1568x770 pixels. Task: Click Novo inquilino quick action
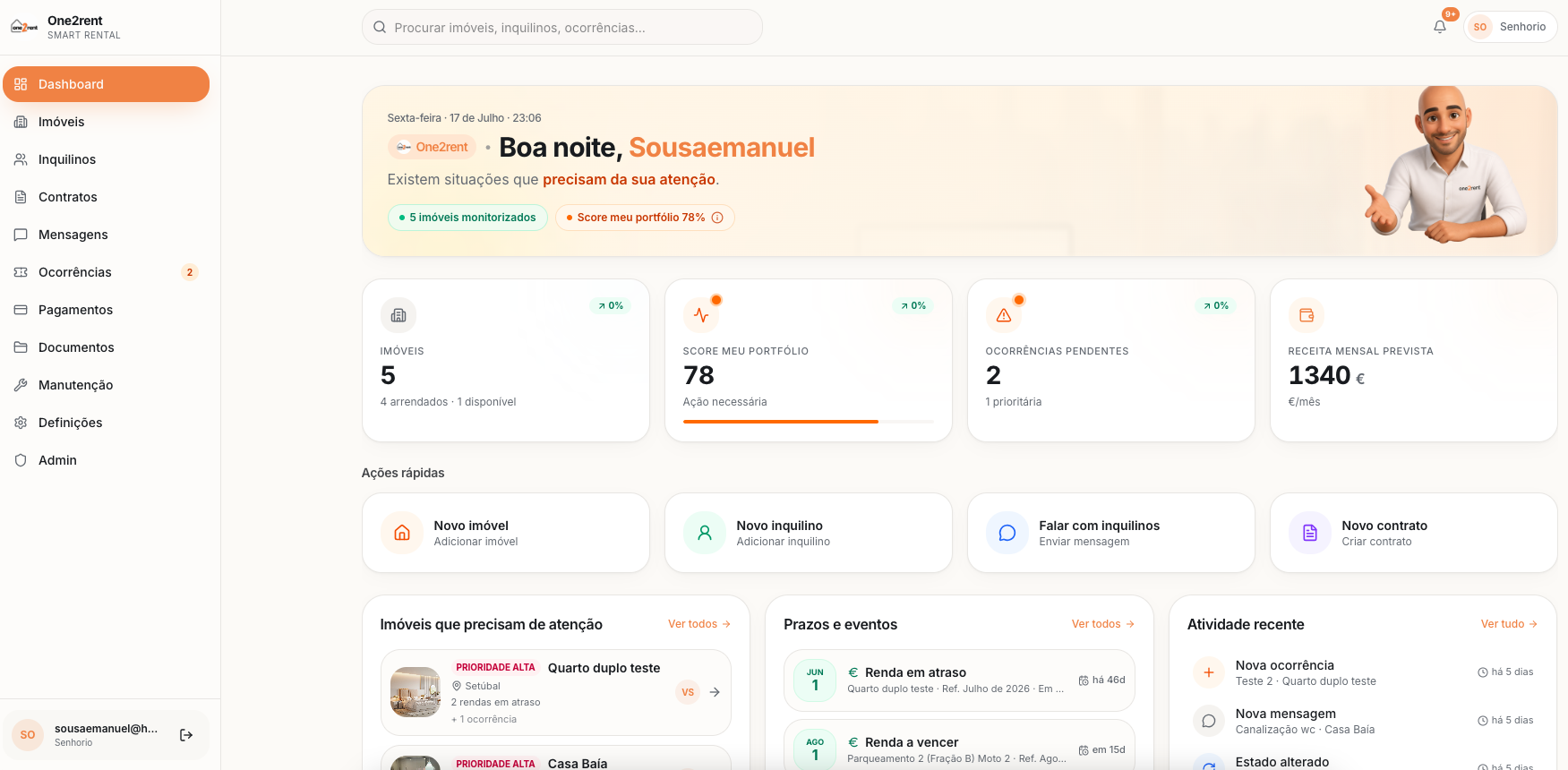pyautogui.click(x=809, y=533)
